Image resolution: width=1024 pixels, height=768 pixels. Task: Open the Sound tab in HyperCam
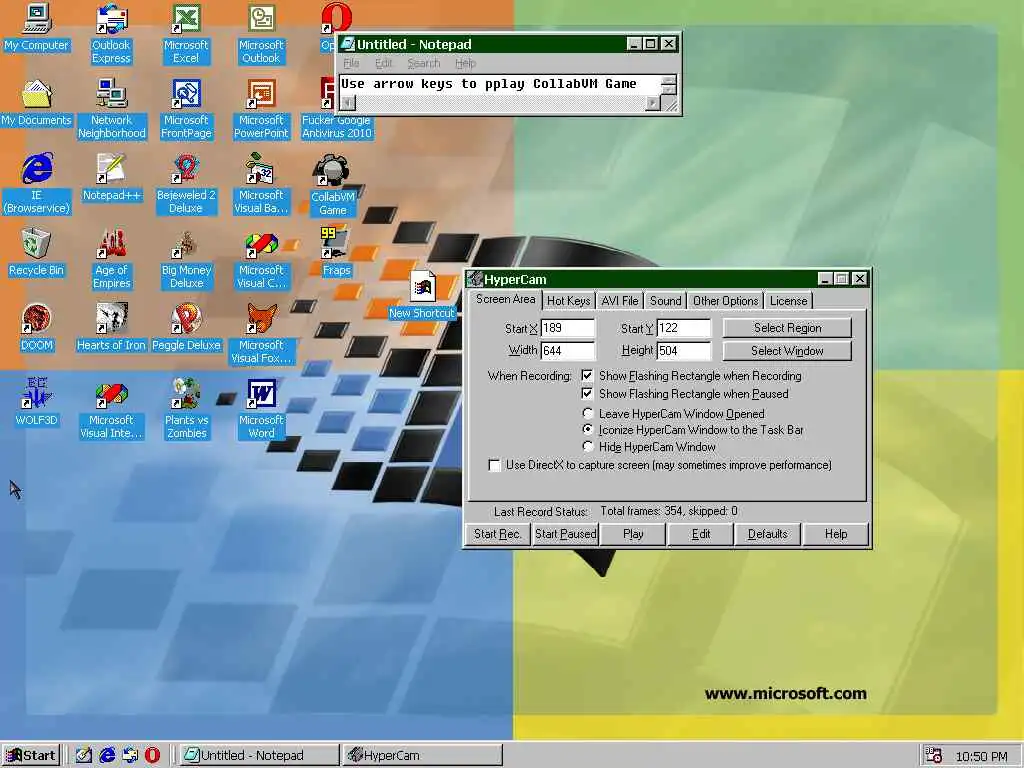click(665, 301)
